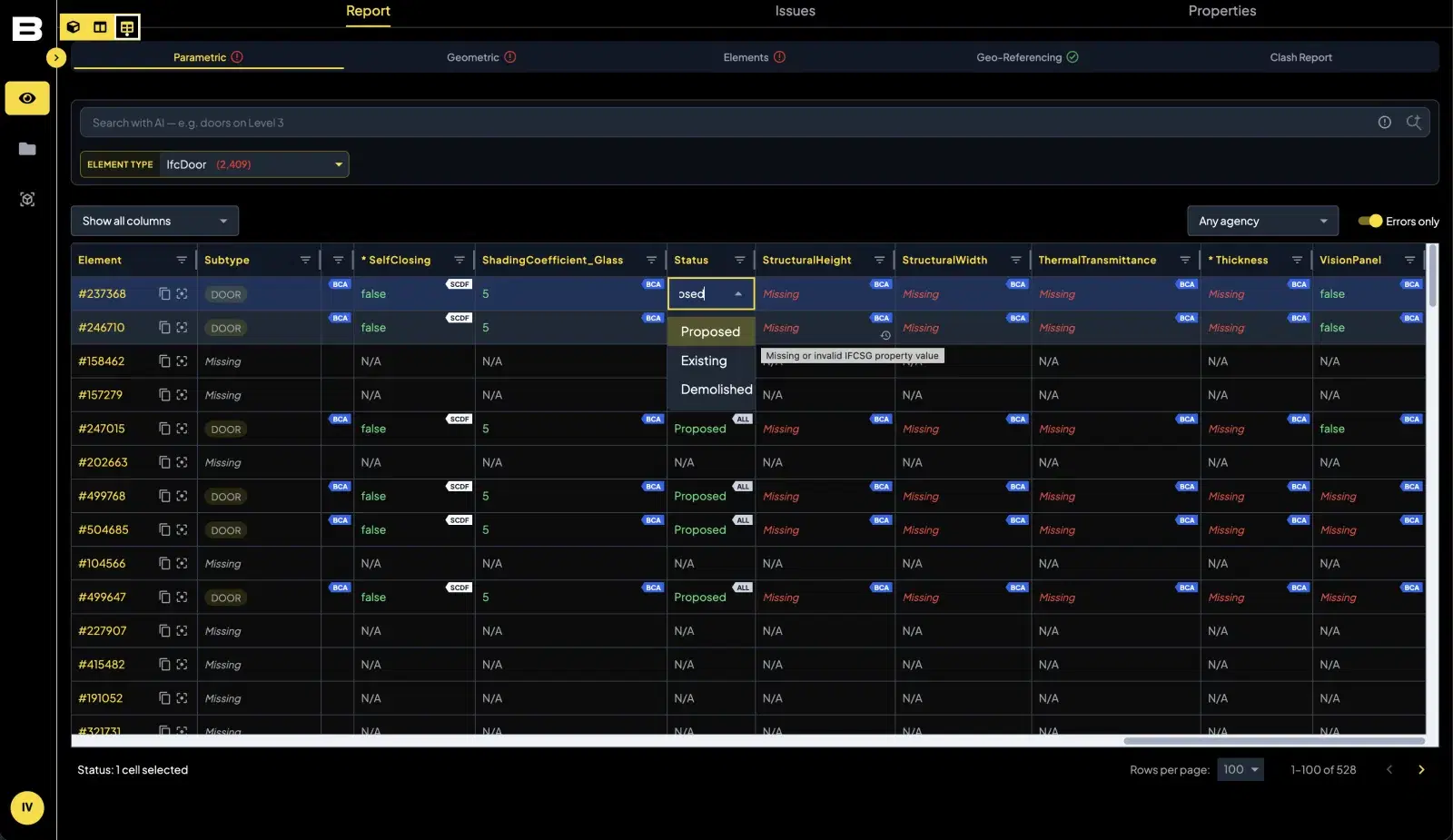Toggle the Errors only switch
The image size is (1453, 840).
pyautogui.click(x=1369, y=221)
